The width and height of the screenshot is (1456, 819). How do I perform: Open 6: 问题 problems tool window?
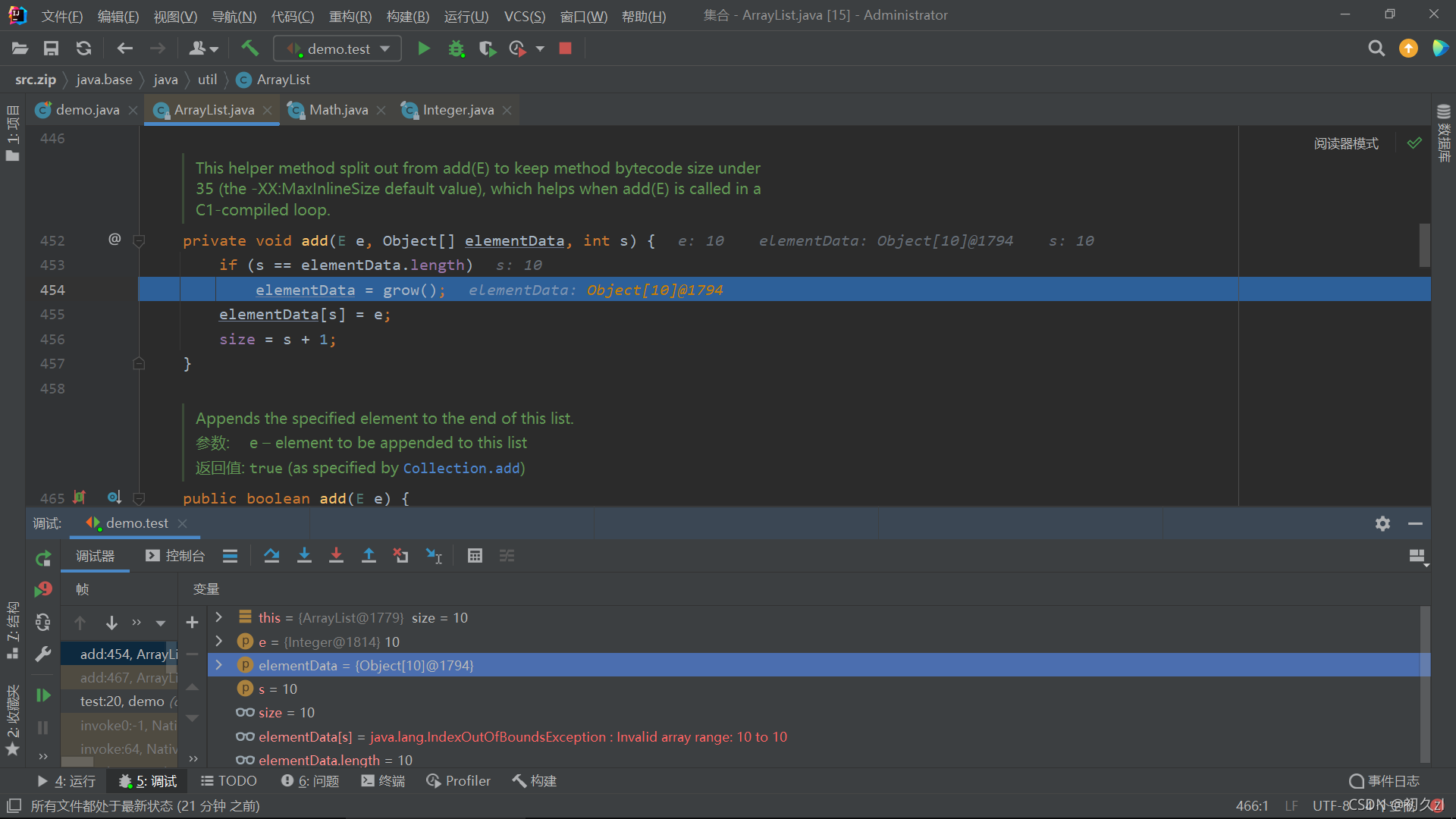click(x=310, y=781)
